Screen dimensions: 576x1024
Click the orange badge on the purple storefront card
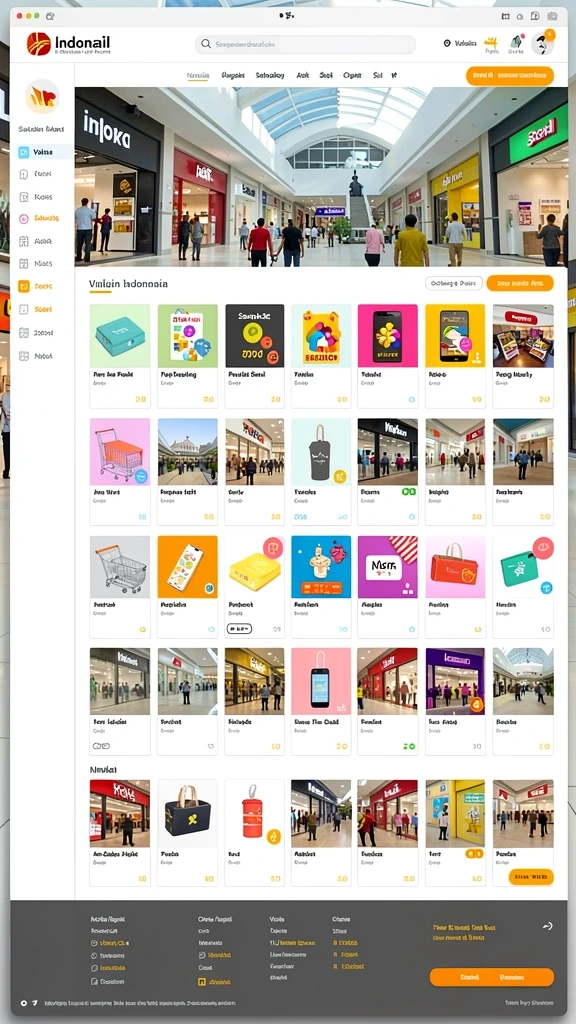[x=476, y=704]
